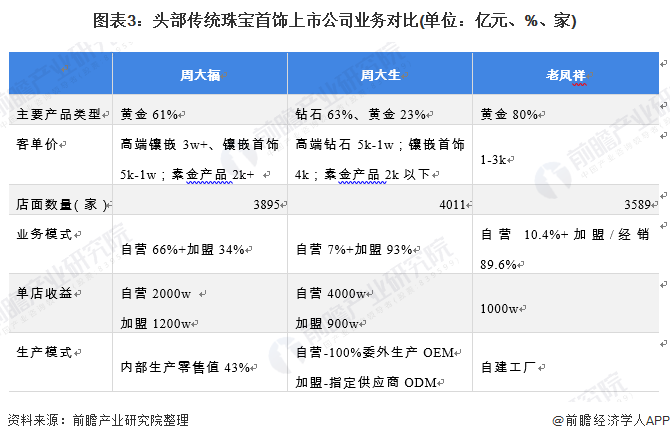
Task: Click the 业务模式 row label
Action: coord(44,234)
